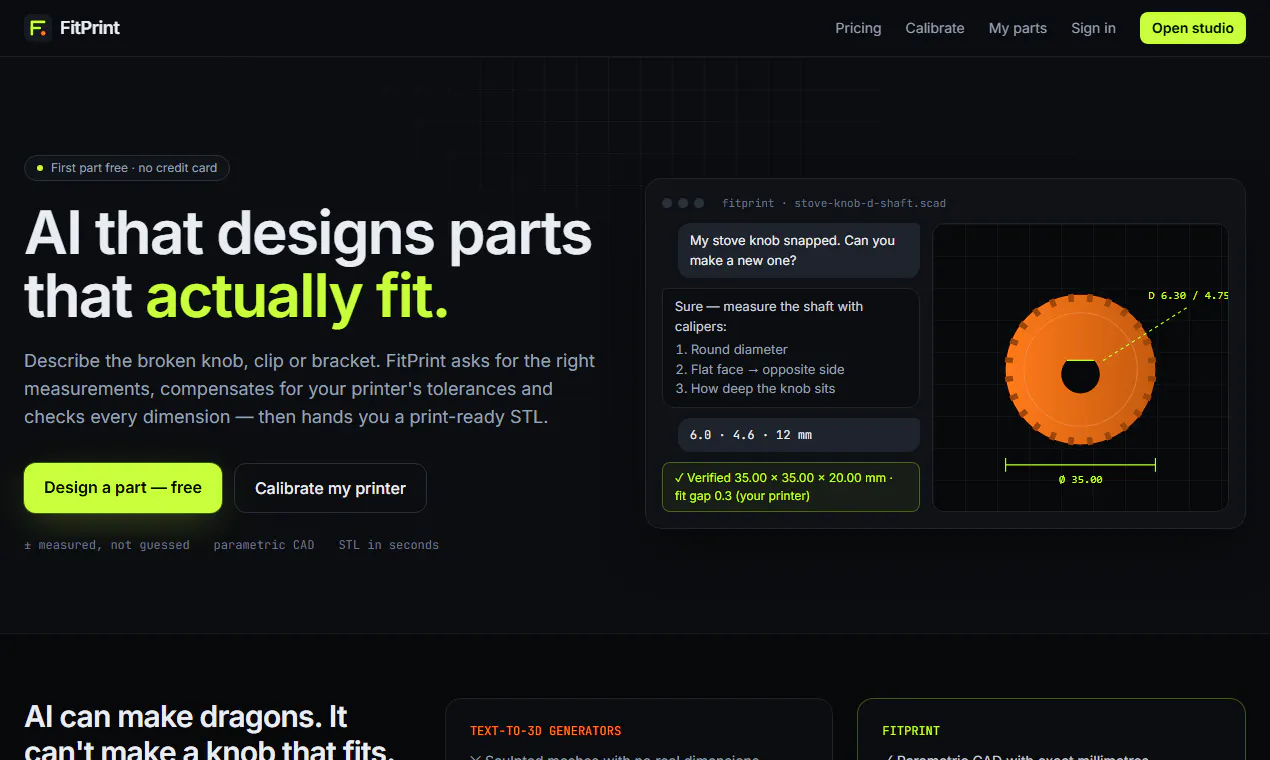Click 'Round diameter' in the caliper list
1270x760 pixels.
pyautogui.click(x=739, y=349)
